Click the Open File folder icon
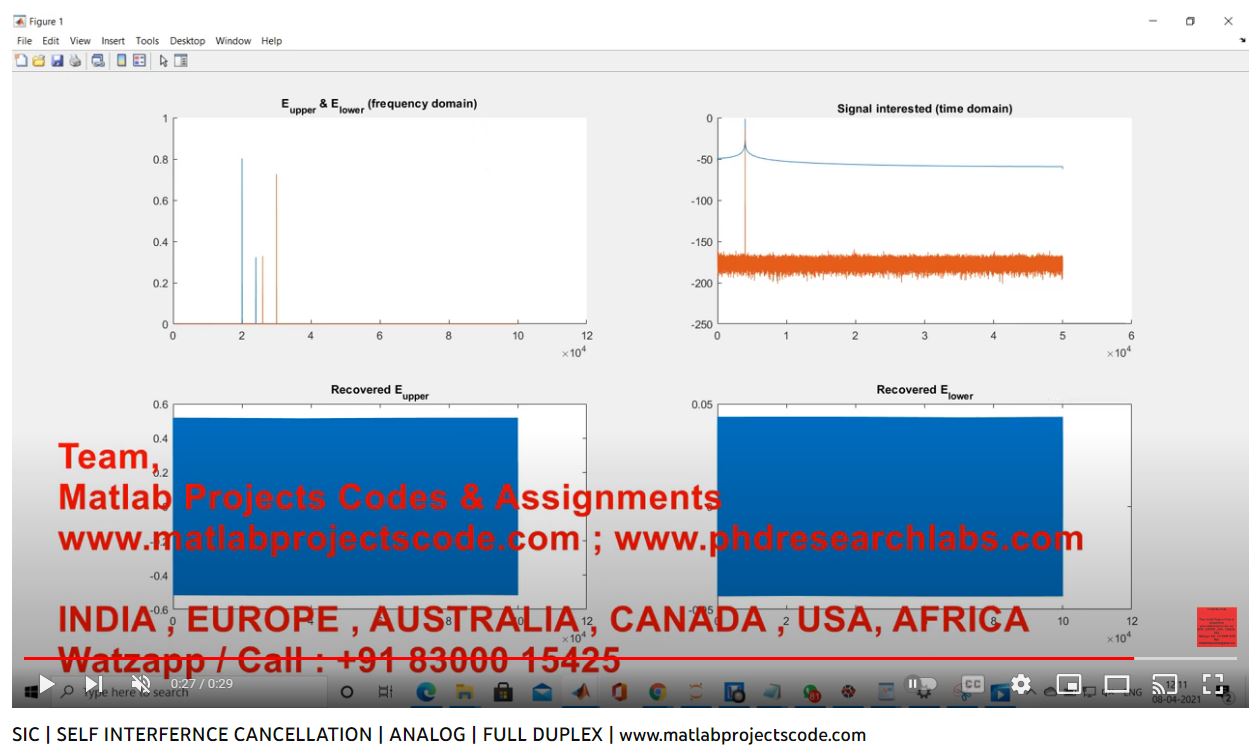This screenshot has height=754, width=1259. (x=39, y=61)
